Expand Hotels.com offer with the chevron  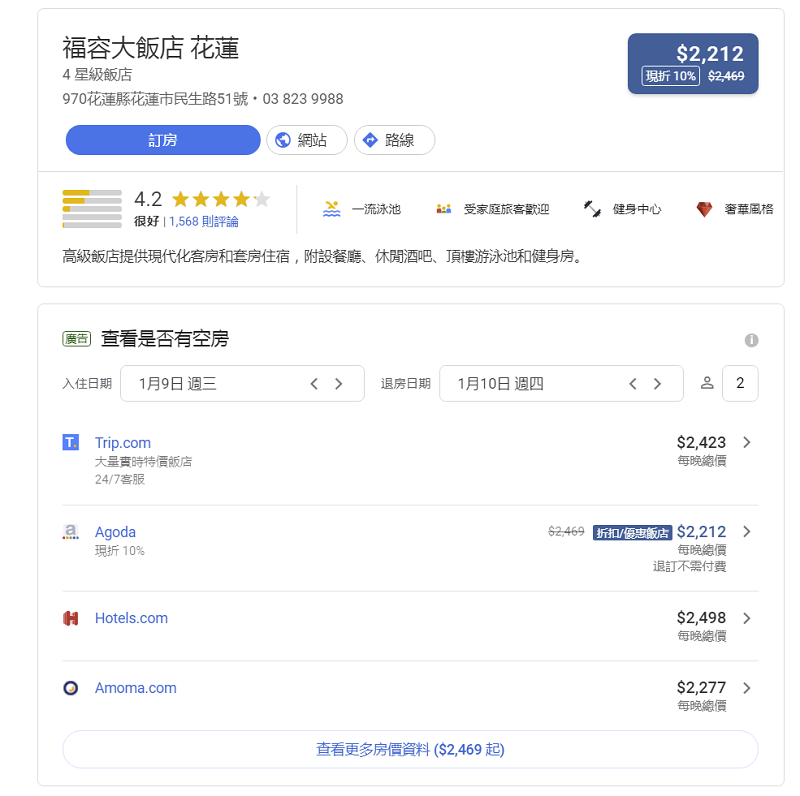coord(747,618)
